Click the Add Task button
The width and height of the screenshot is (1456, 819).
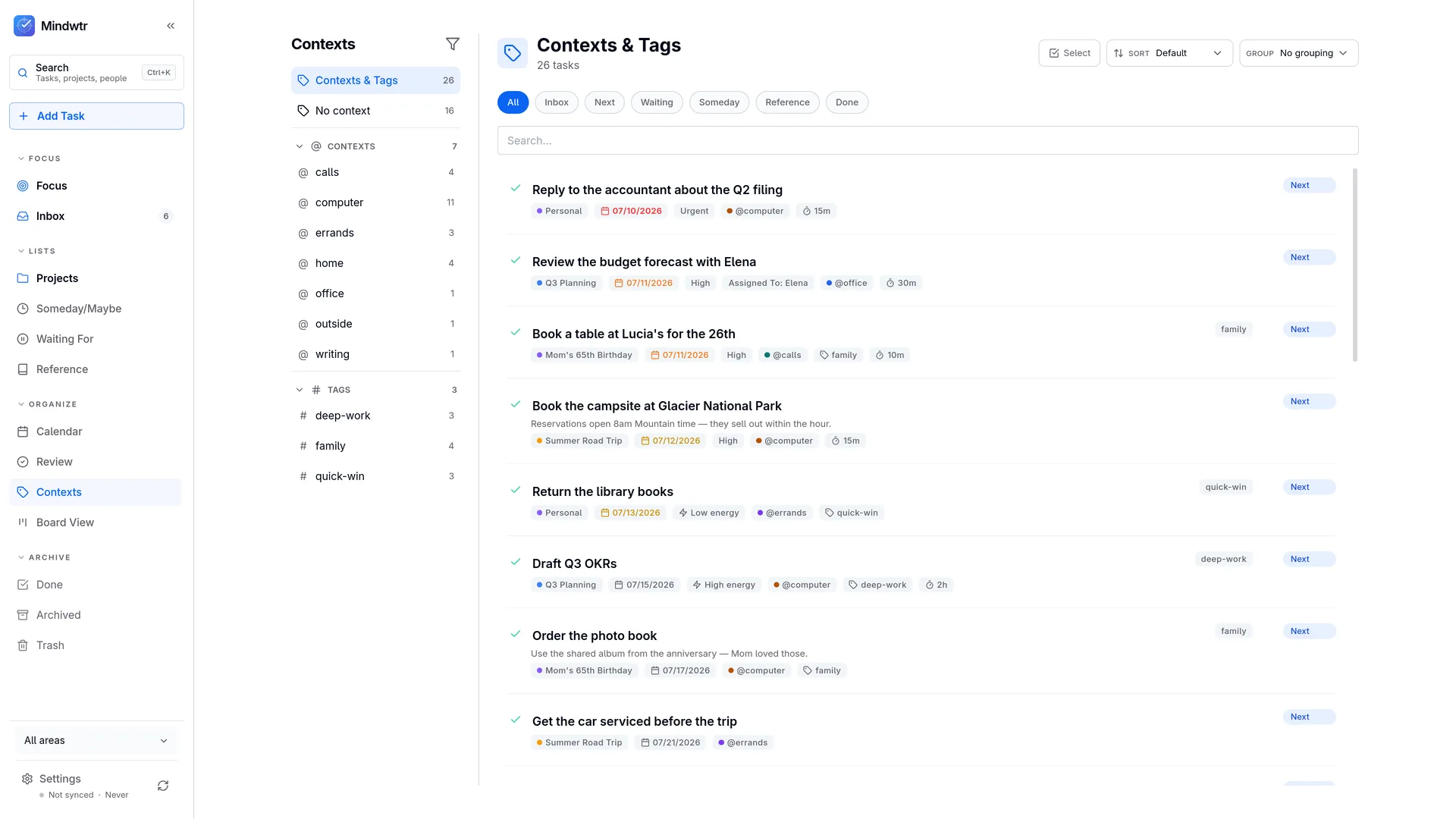96,116
